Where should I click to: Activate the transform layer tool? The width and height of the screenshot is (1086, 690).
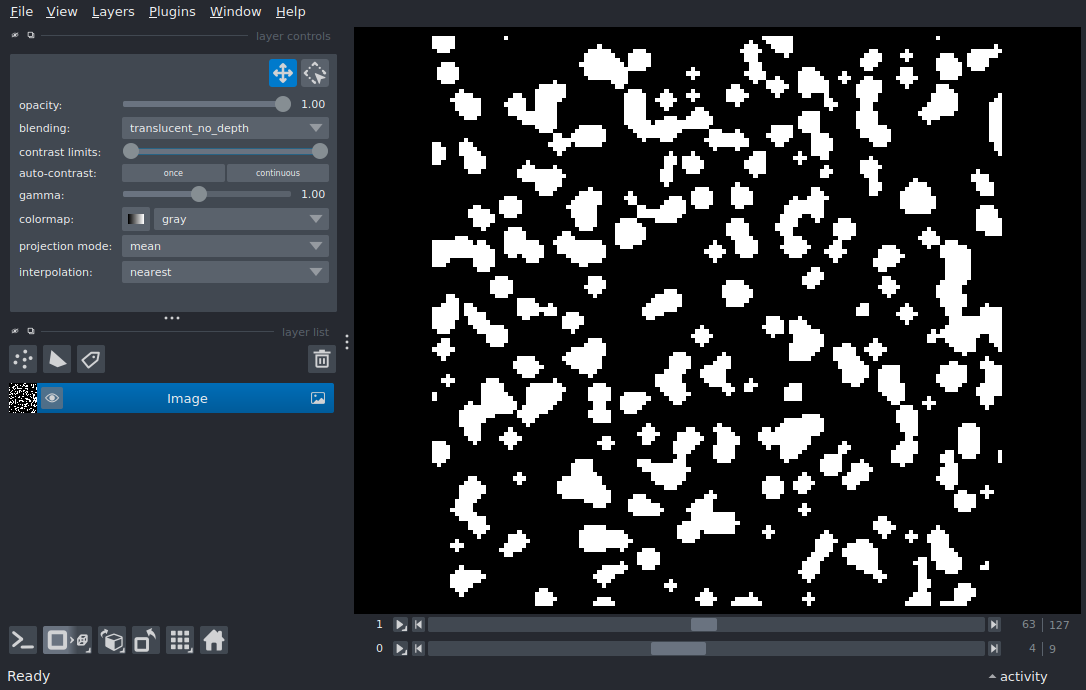point(315,73)
